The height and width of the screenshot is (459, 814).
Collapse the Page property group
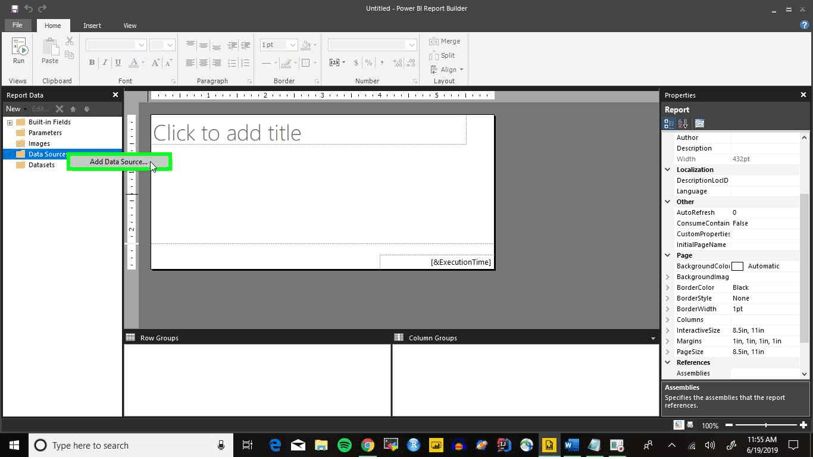click(x=668, y=255)
